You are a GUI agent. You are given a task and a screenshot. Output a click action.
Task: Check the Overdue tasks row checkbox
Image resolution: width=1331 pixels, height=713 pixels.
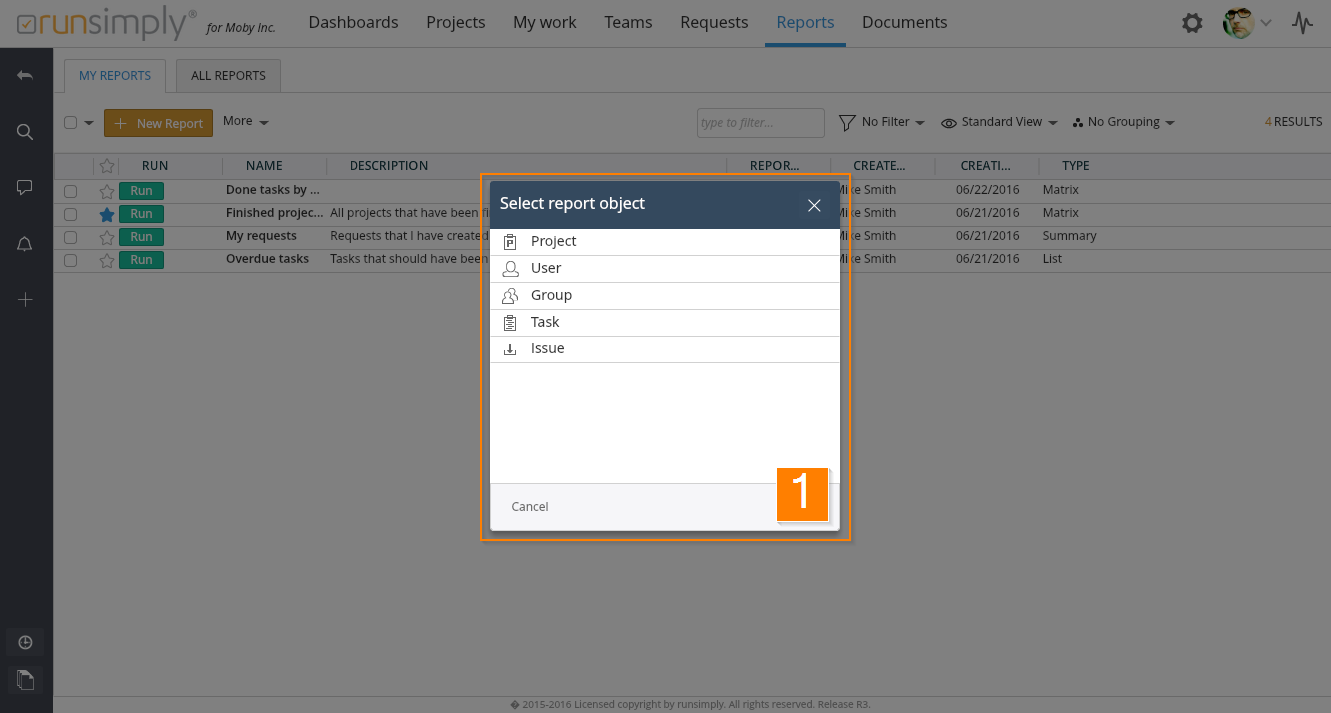point(71,260)
